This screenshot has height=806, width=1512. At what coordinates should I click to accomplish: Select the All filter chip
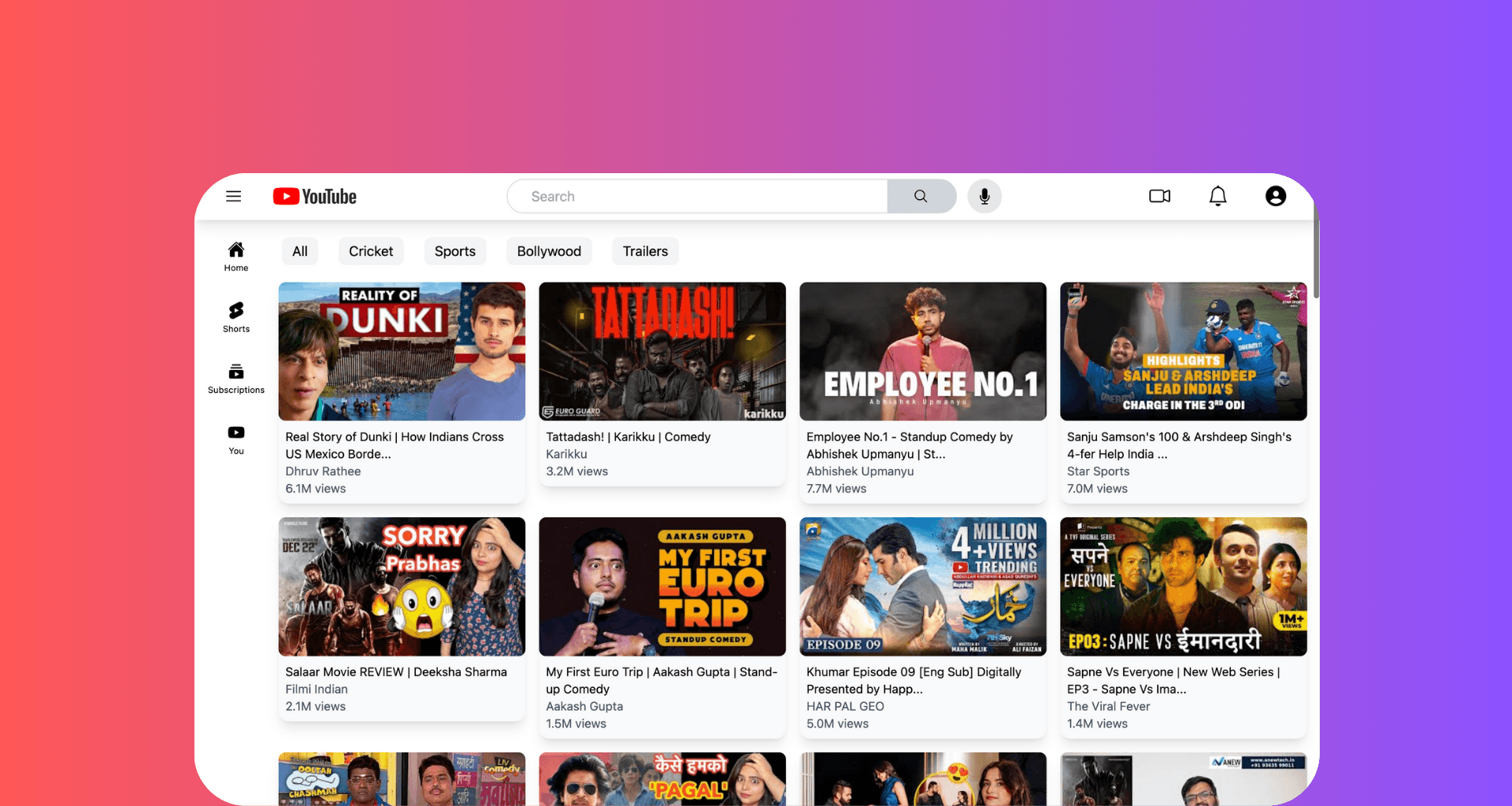(300, 251)
